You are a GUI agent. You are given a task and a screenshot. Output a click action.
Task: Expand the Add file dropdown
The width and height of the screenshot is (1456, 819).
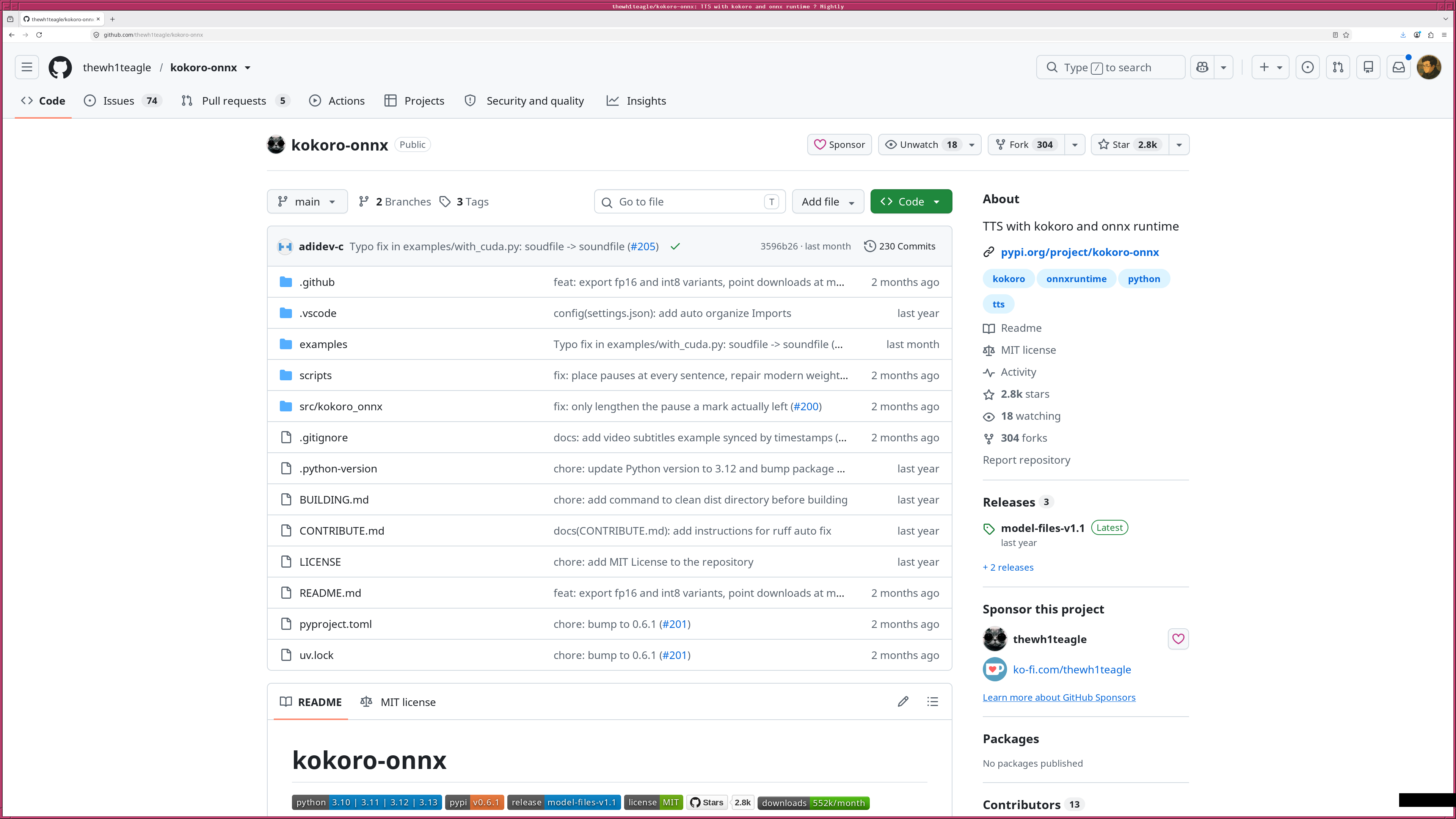point(828,202)
